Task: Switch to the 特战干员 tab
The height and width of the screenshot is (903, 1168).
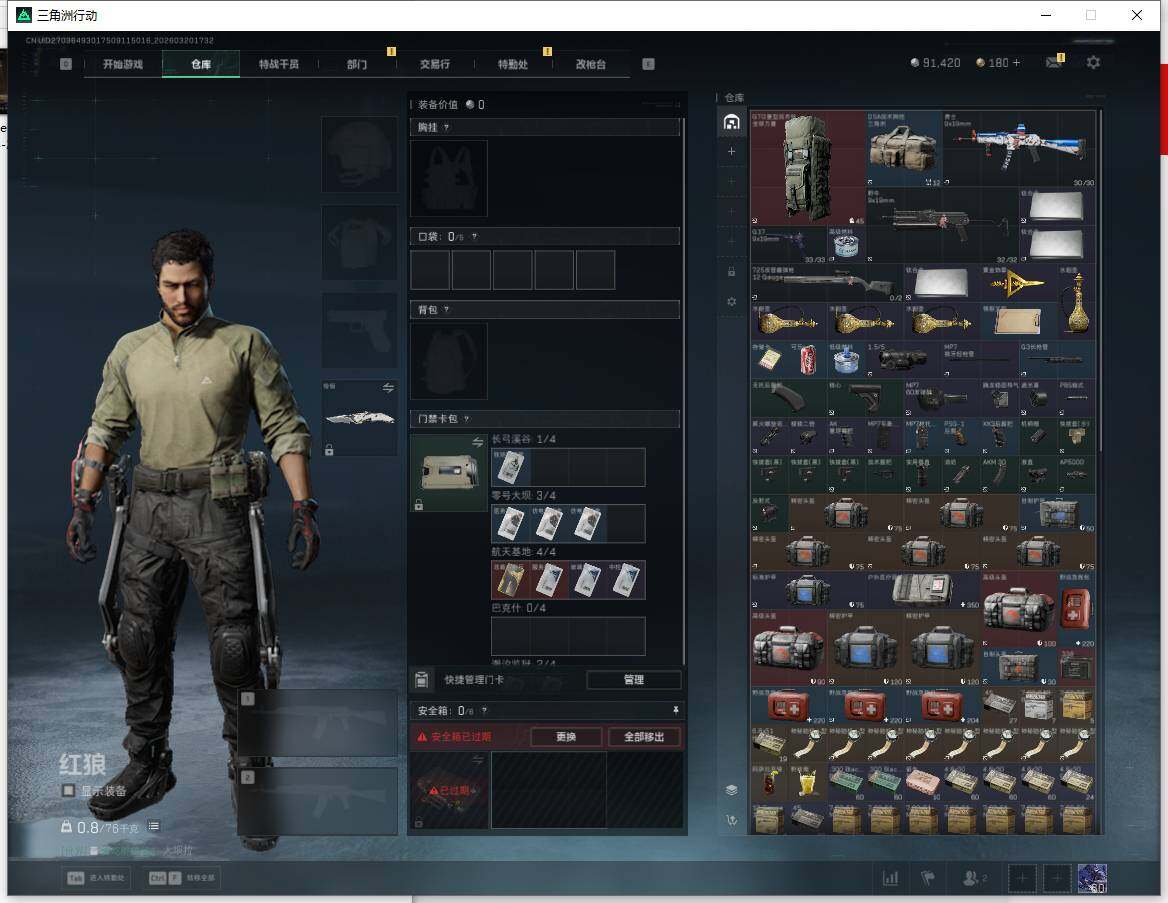Action: click(279, 64)
